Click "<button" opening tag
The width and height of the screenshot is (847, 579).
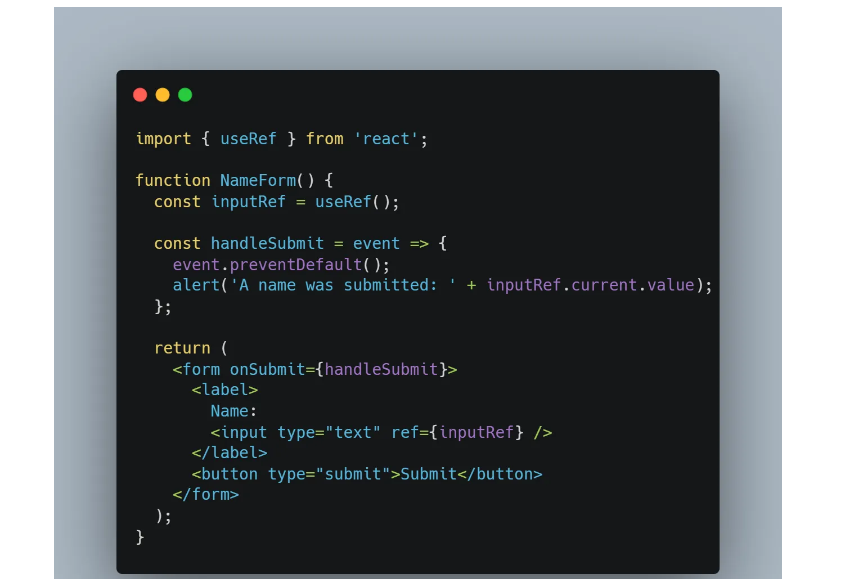225,474
